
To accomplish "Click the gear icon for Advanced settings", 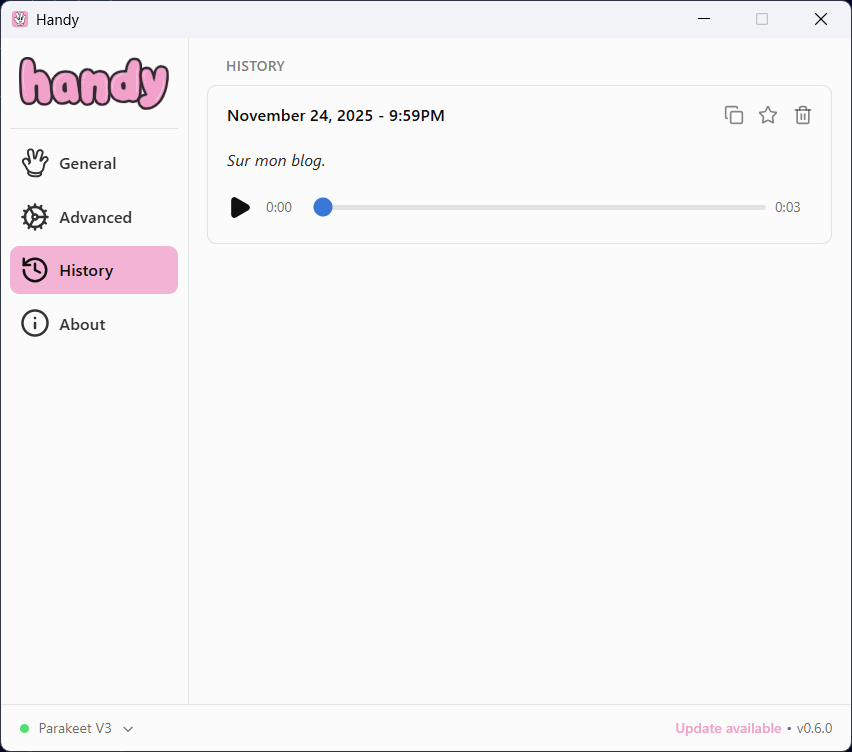I will (x=35, y=217).
